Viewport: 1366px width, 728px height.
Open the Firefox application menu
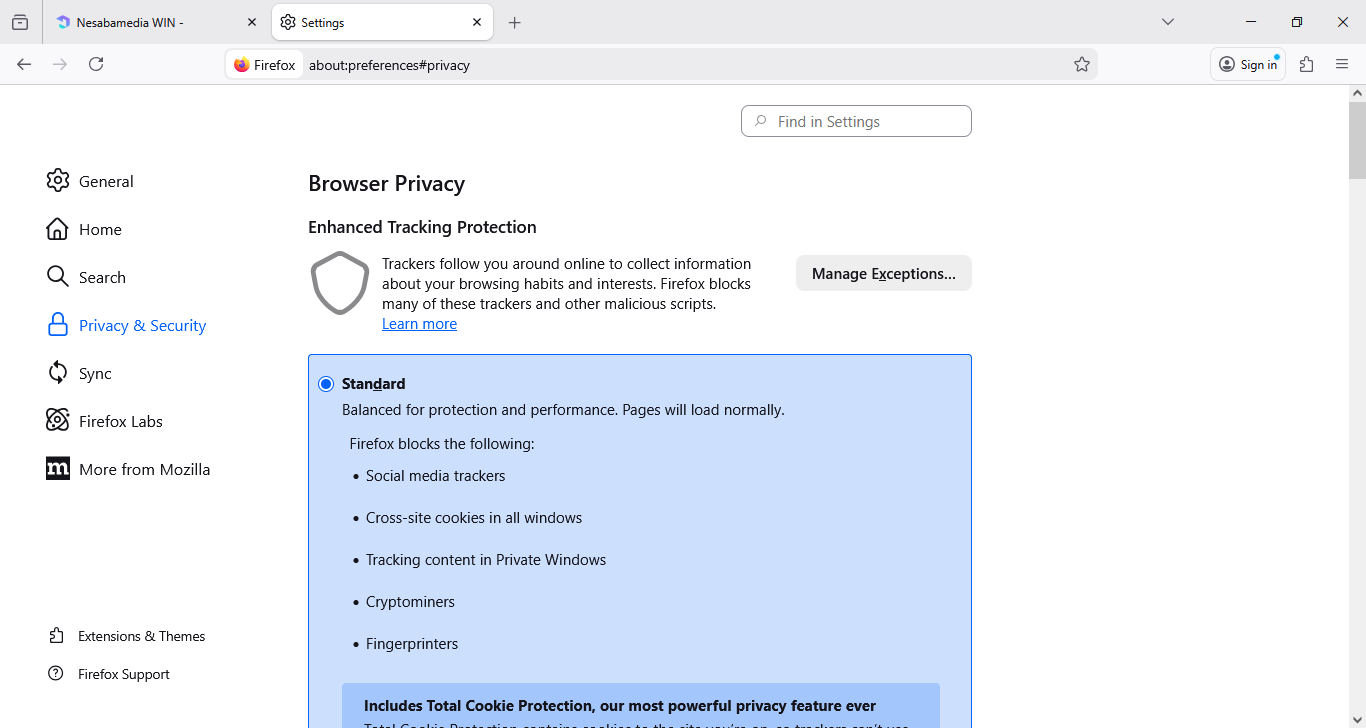[x=1342, y=64]
